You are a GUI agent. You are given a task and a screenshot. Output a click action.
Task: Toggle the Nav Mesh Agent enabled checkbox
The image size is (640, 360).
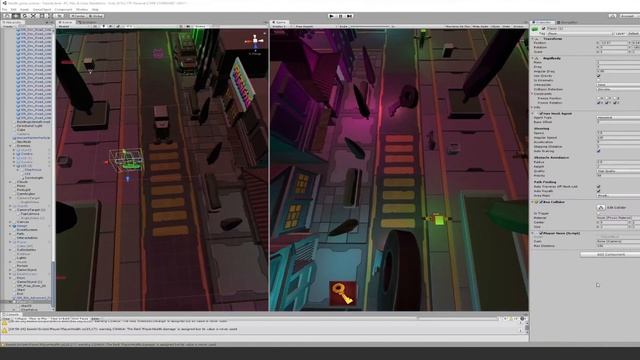[x=541, y=113]
